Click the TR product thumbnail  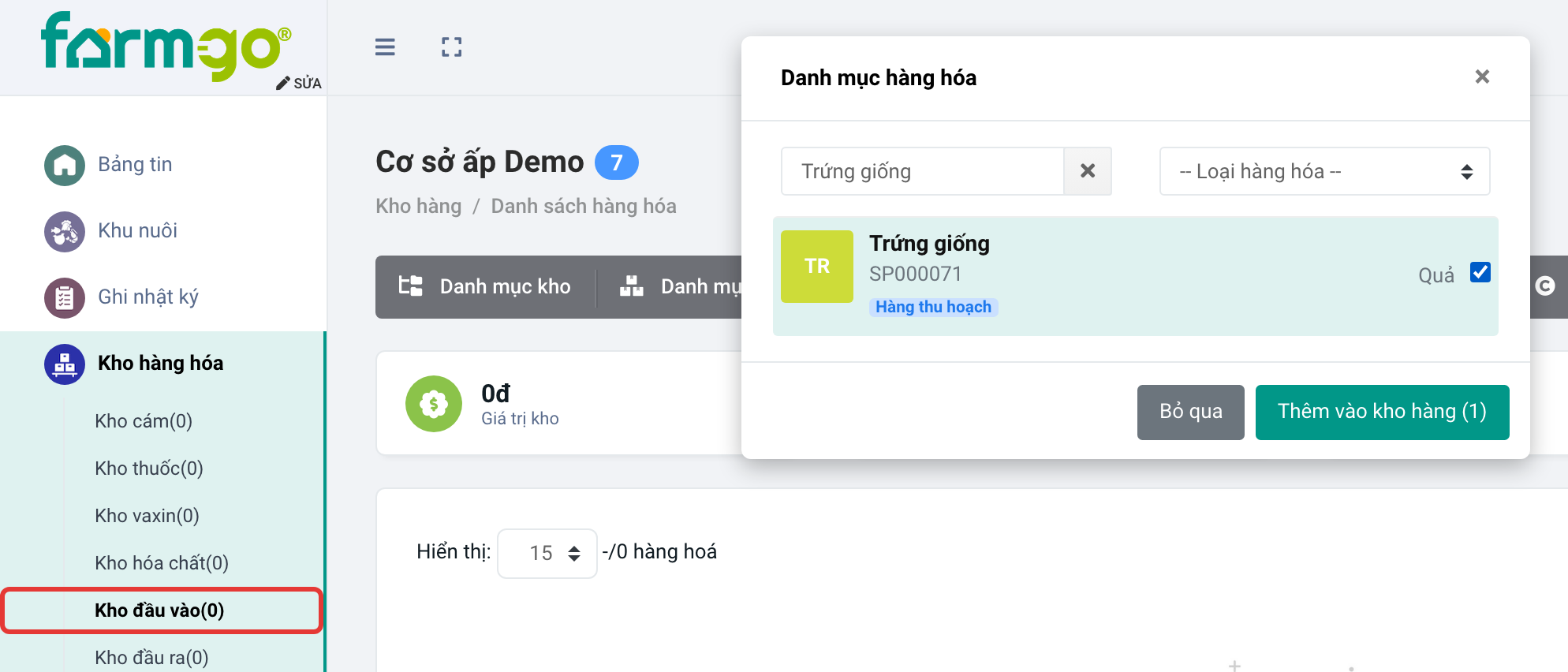tap(817, 266)
